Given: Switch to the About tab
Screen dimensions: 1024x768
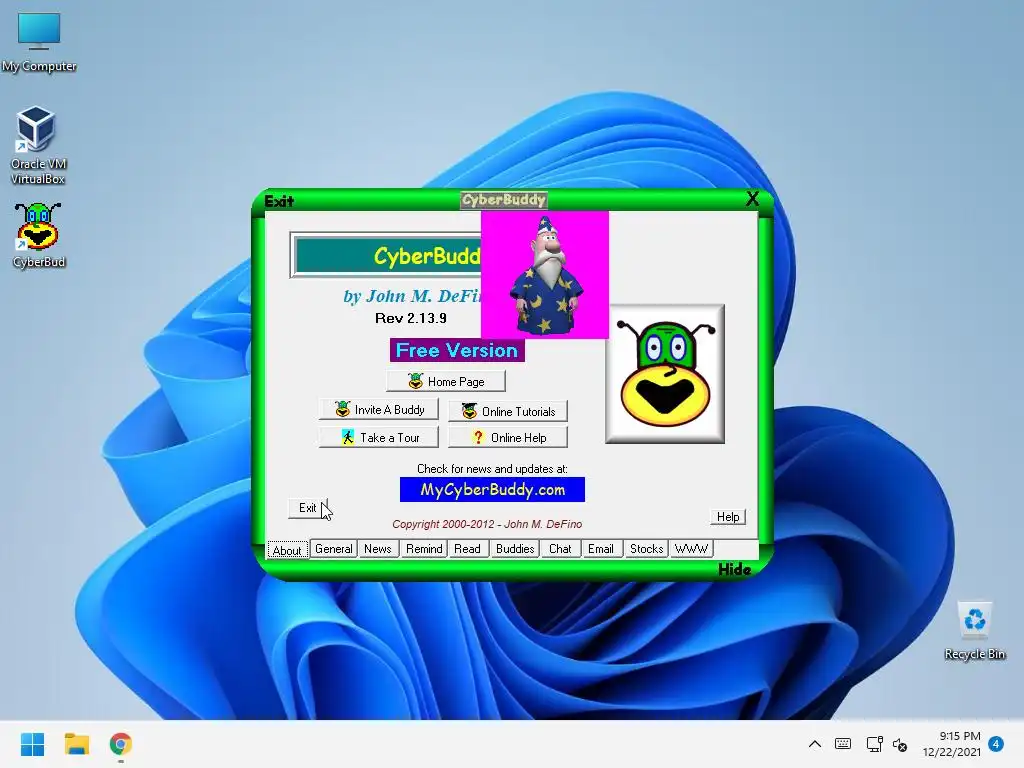Looking at the screenshot, I should pos(287,550).
